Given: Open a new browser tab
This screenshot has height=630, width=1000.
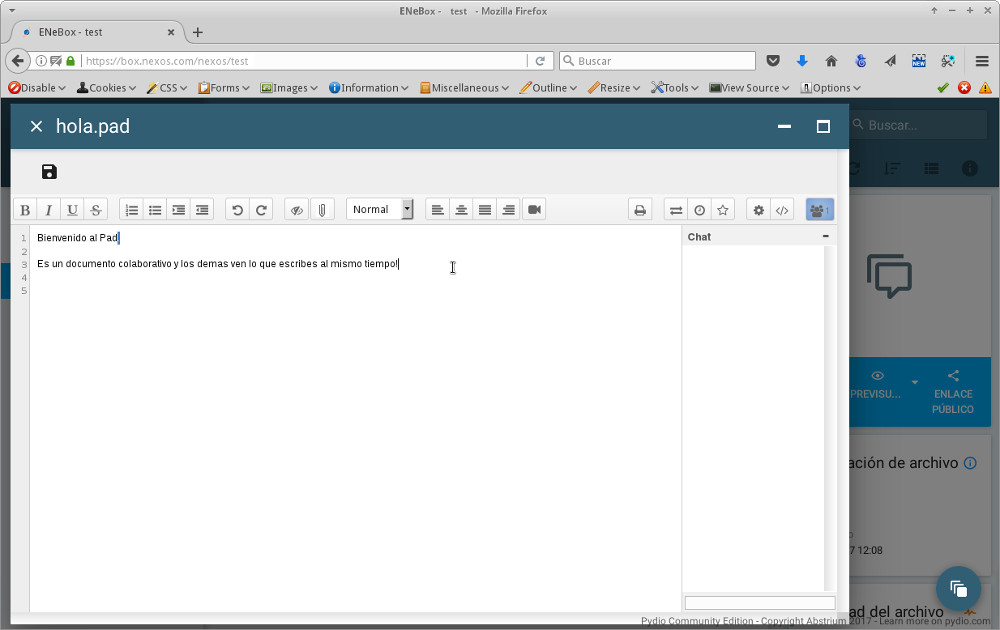Looking at the screenshot, I should 198,32.
